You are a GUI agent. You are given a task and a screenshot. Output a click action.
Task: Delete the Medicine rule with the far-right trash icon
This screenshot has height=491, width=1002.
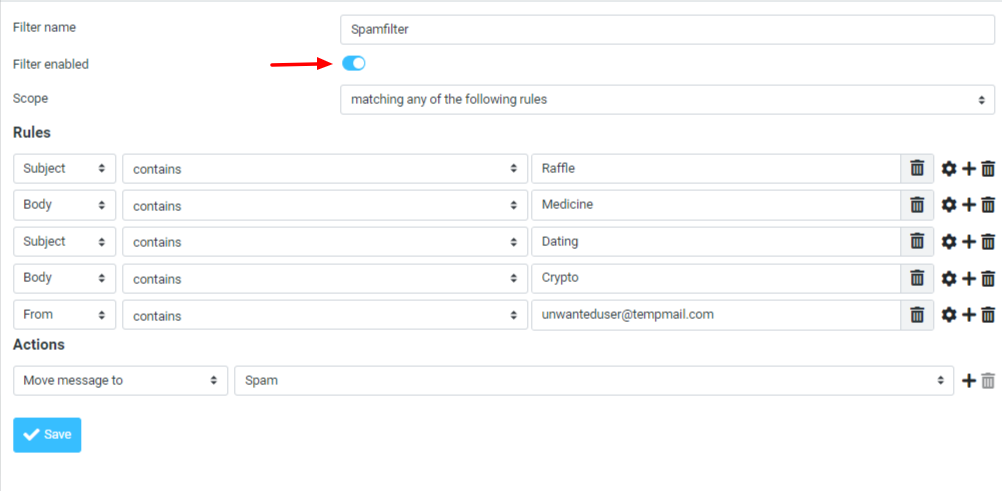pos(988,205)
